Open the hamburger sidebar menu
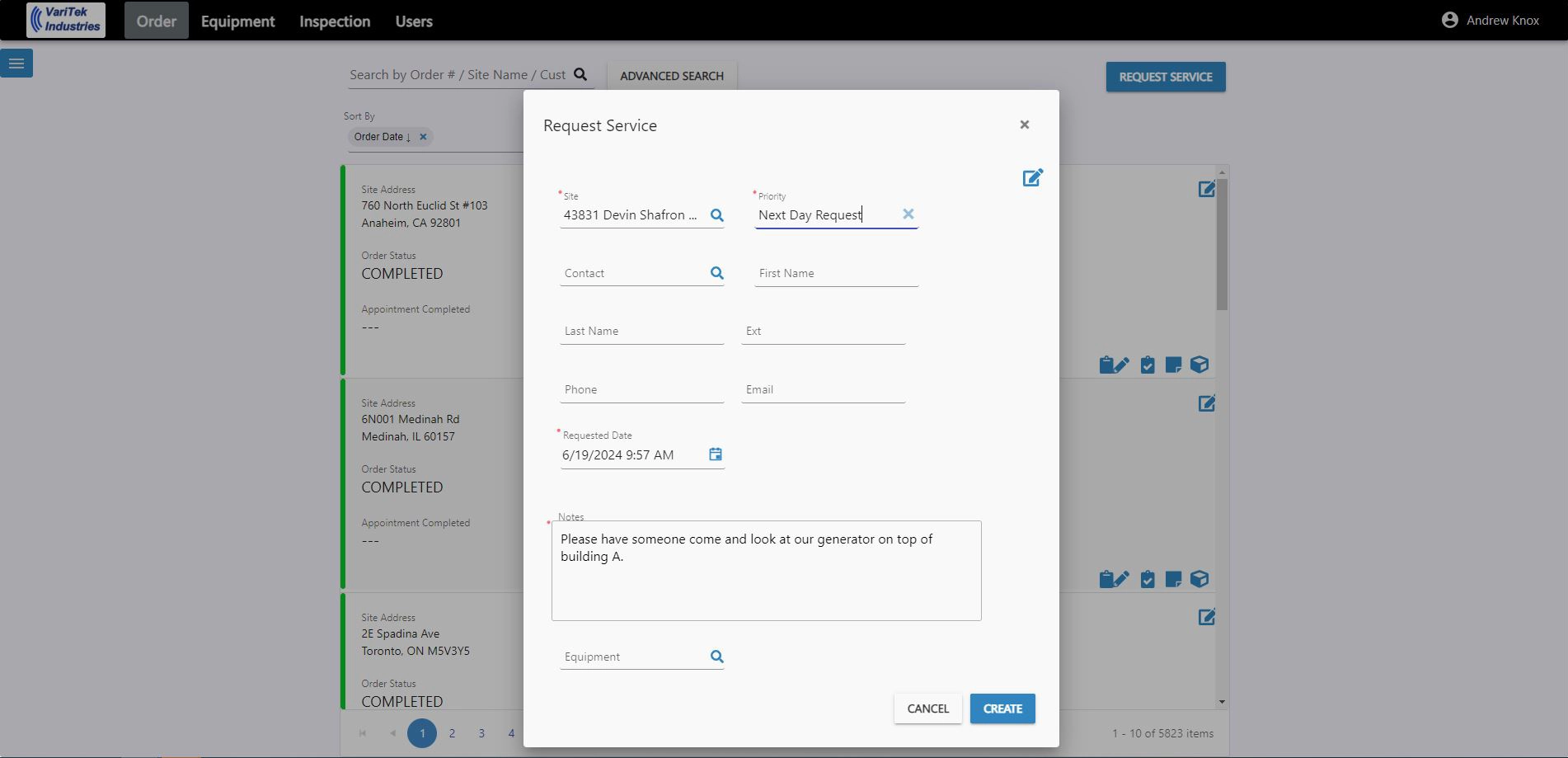Viewport: 1568px width, 758px height. click(x=16, y=64)
